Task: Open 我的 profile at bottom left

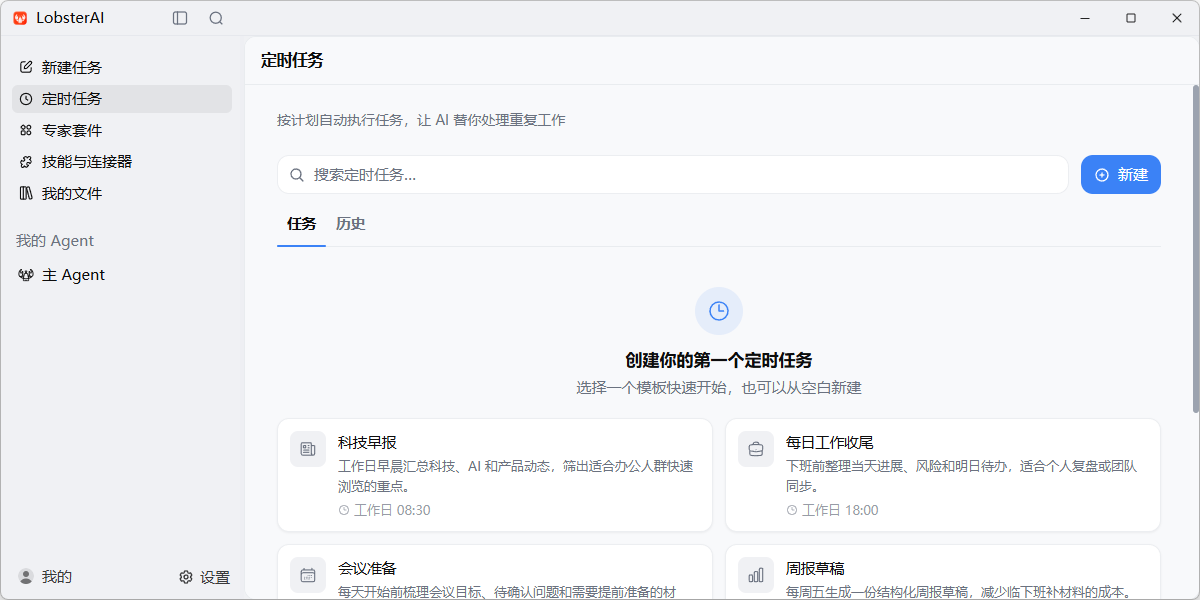Action: (45, 577)
